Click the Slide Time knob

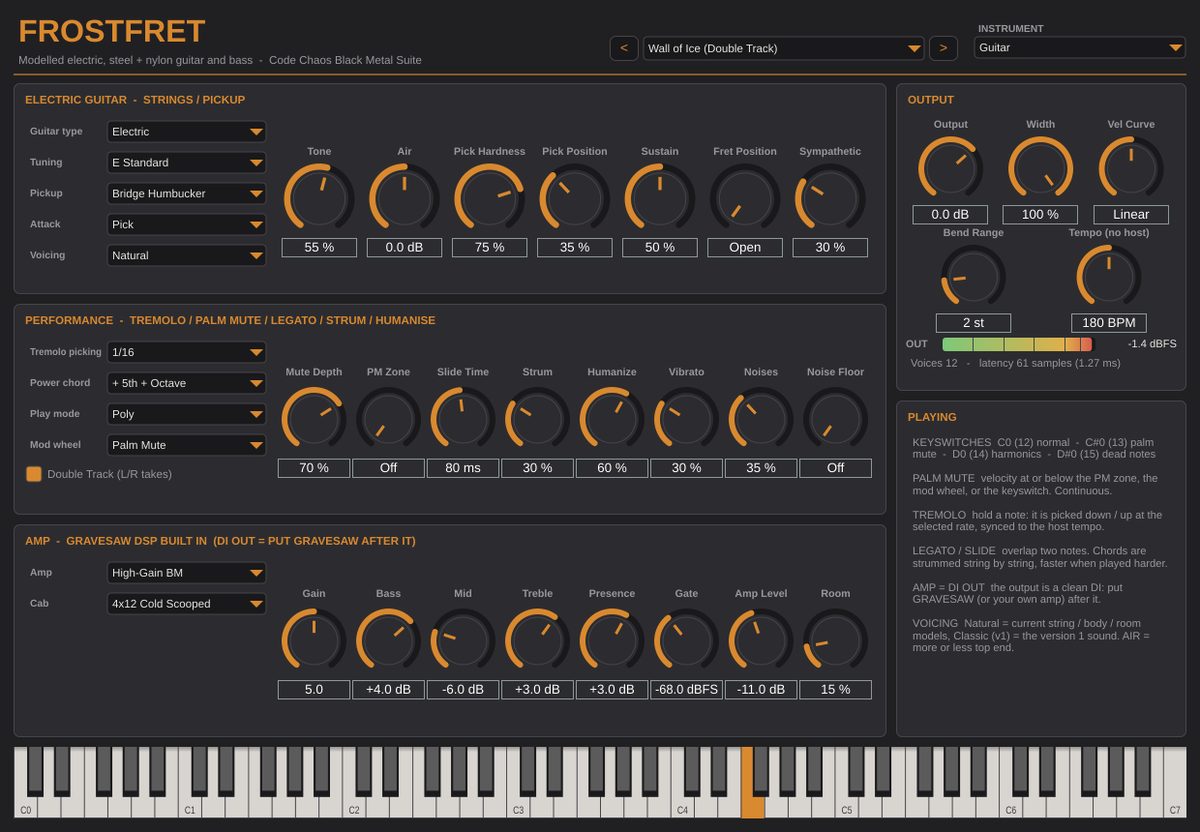coord(463,418)
